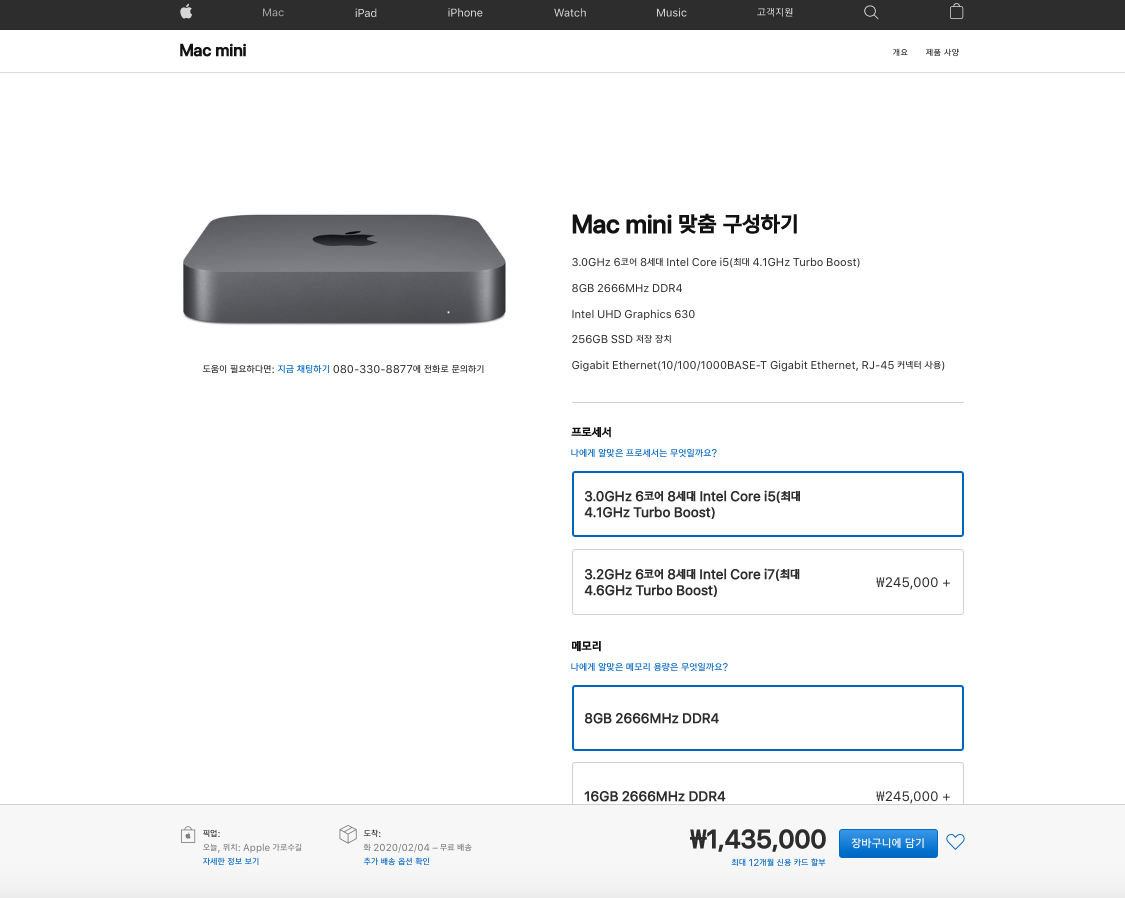Open the search magnifier icon
Screen dimensions: 1125x898
coord(871,12)
